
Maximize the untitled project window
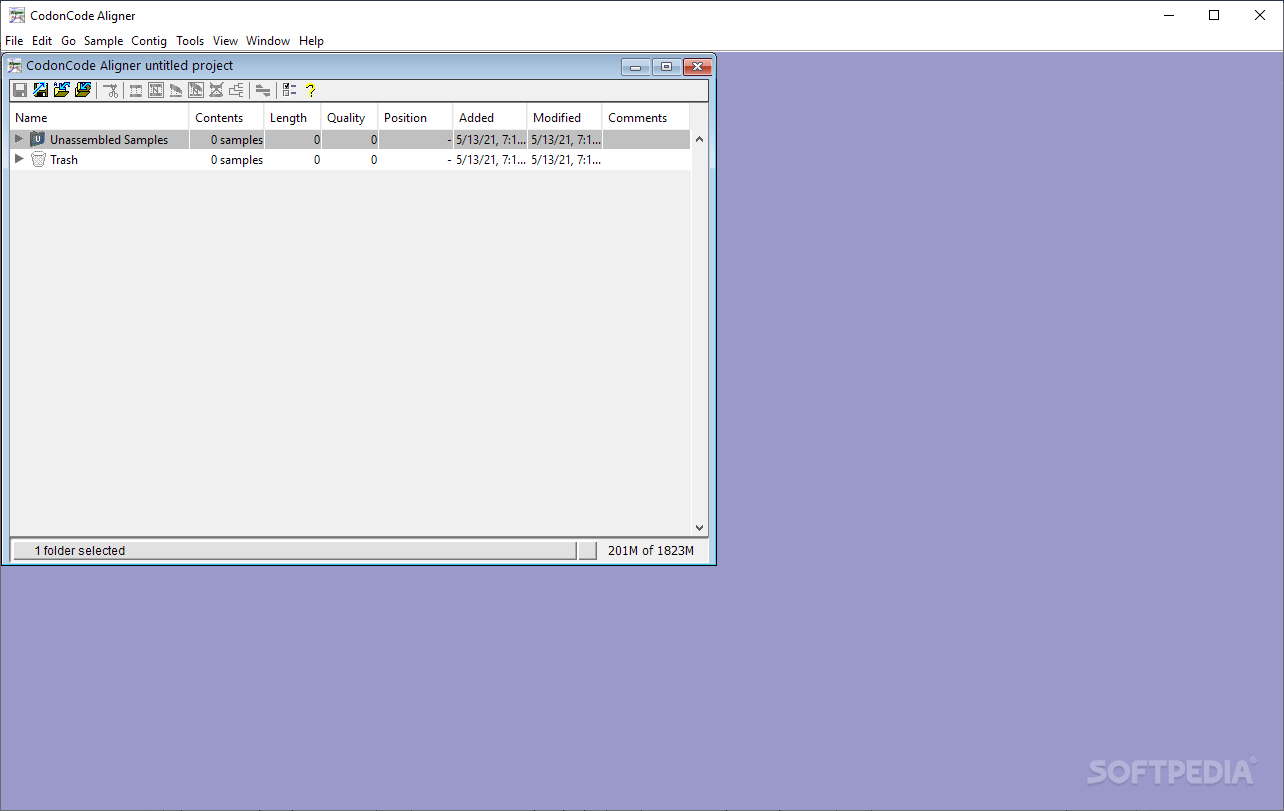666,67
